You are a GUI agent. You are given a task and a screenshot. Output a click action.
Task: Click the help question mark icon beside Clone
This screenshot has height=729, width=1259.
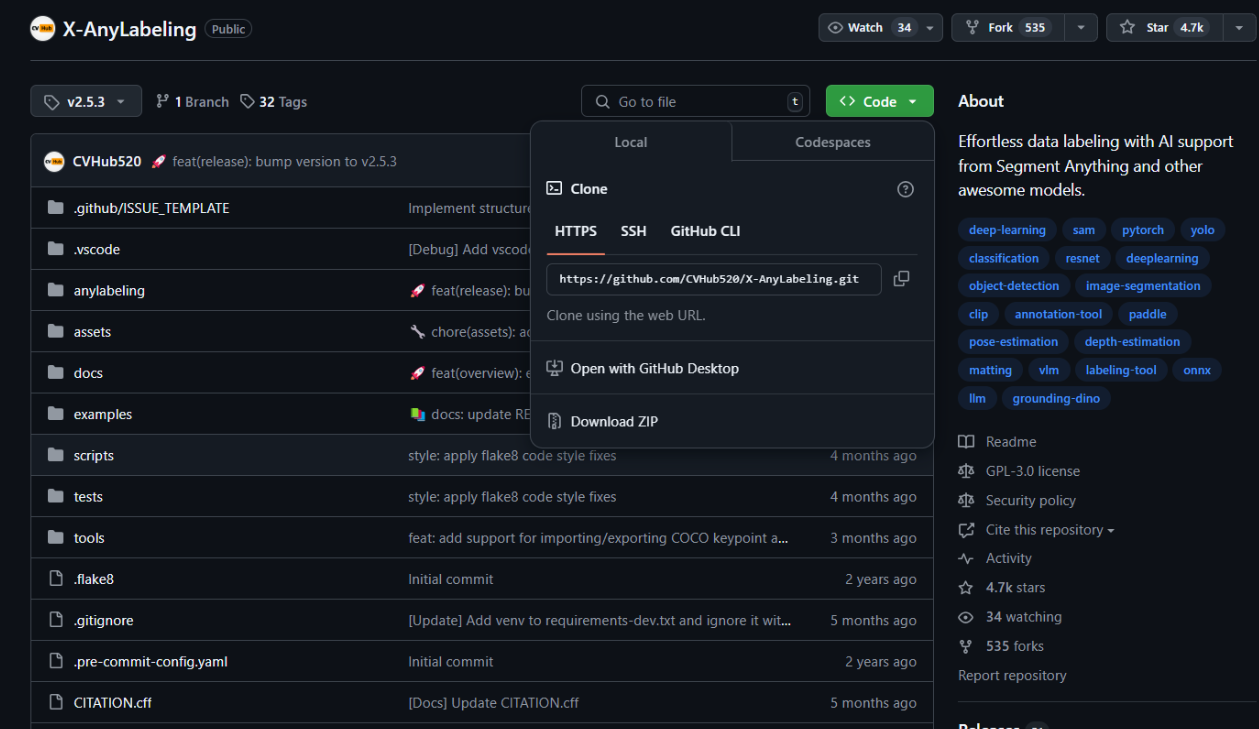(905, 189)
